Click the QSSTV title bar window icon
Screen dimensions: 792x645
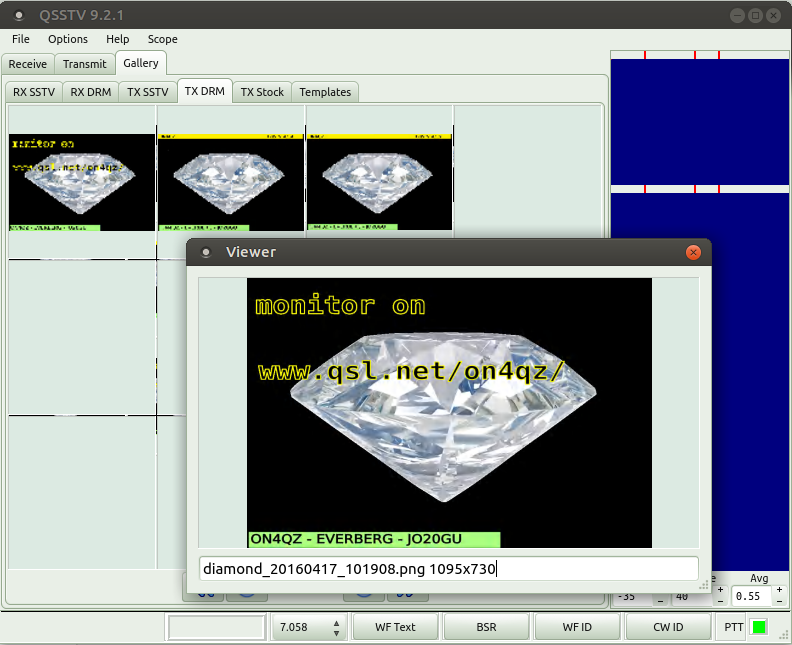pyautogui.click(x=19, y=16)
